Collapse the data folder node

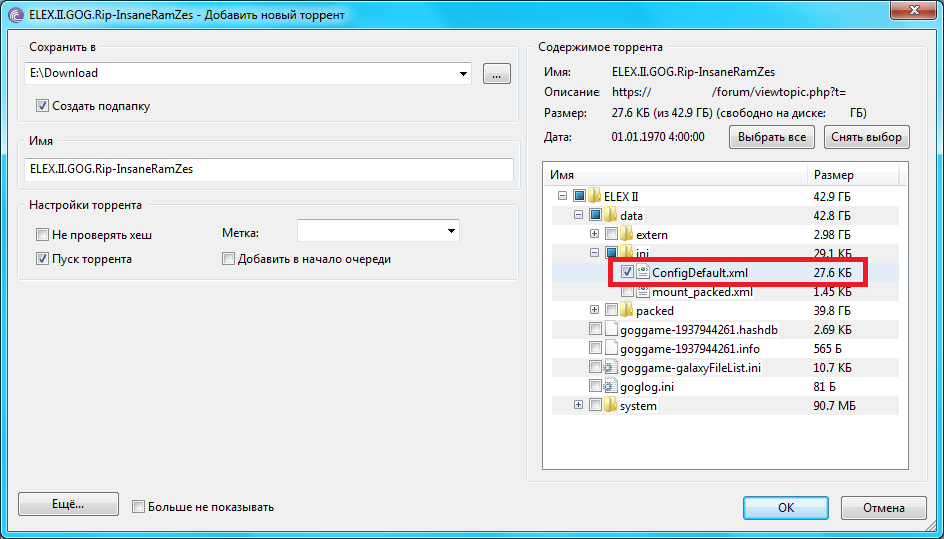click(x=579, y=215)
